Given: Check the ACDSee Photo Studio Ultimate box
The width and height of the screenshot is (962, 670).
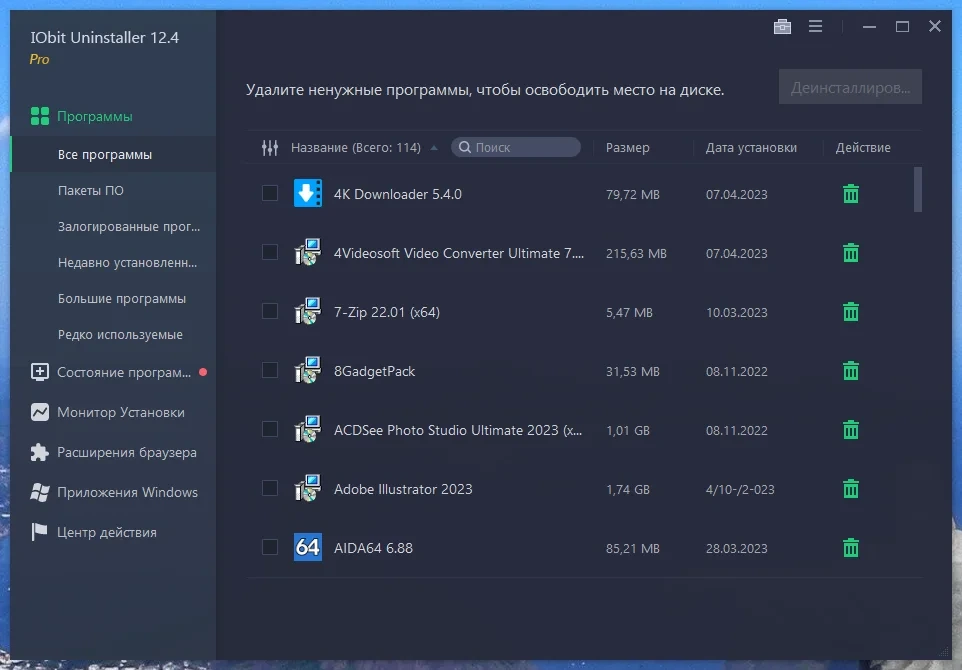Looking at the screenshot, I should click(x=270, y=429).
